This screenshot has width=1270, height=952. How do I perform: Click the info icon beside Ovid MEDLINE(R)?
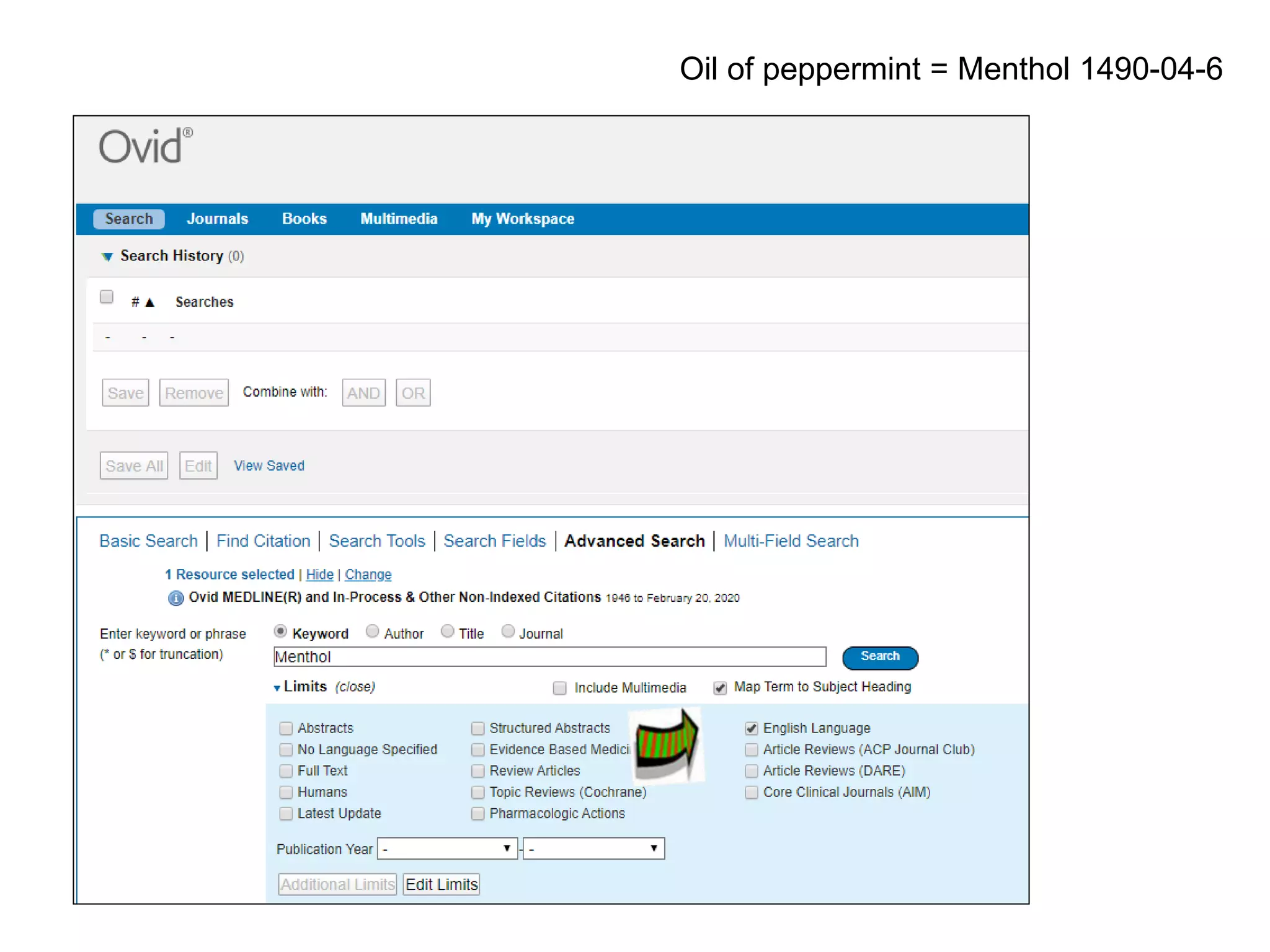[x=175, y=598]
